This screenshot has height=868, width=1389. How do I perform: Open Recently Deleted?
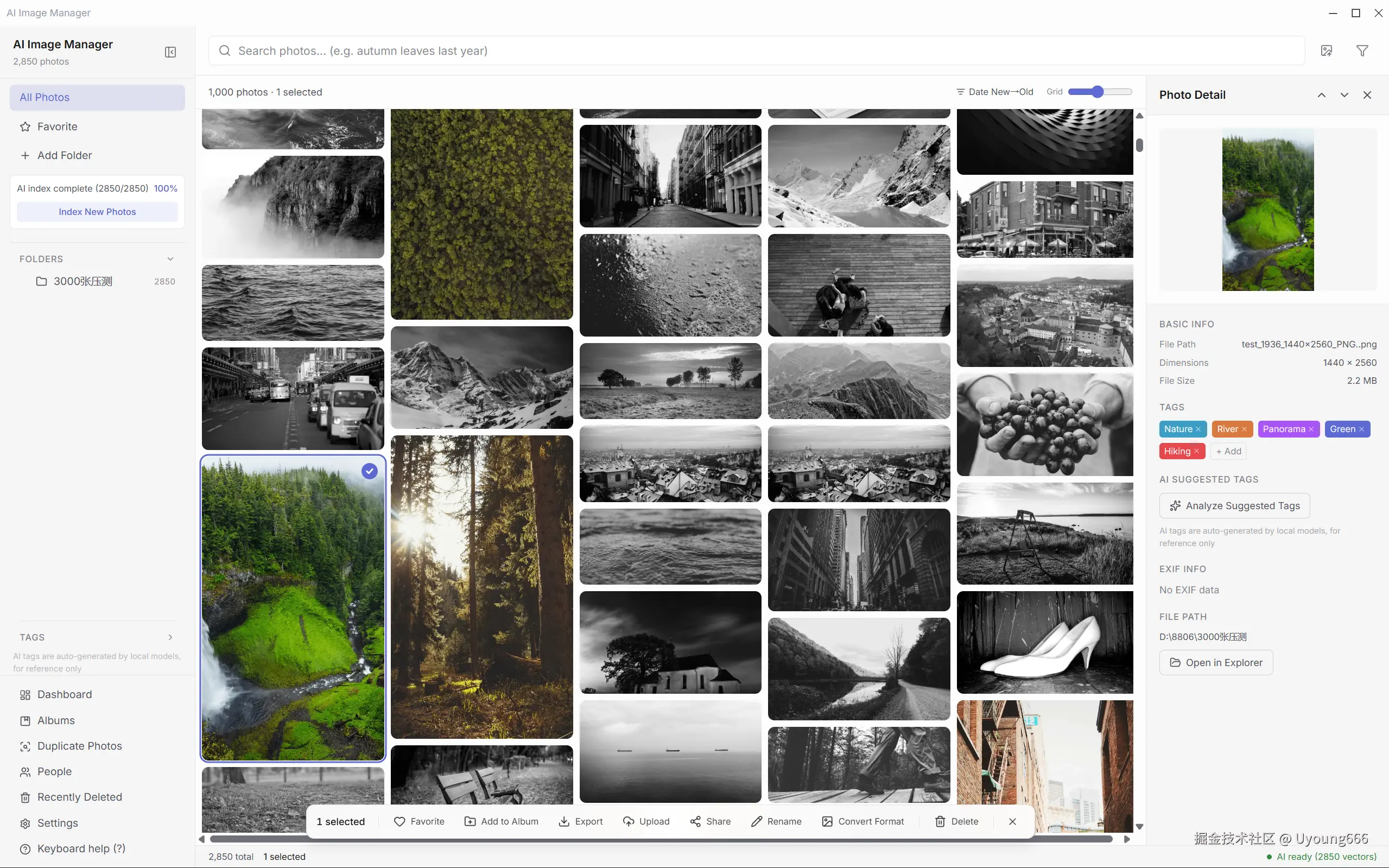pyautogui.click(x=98, y=797)
